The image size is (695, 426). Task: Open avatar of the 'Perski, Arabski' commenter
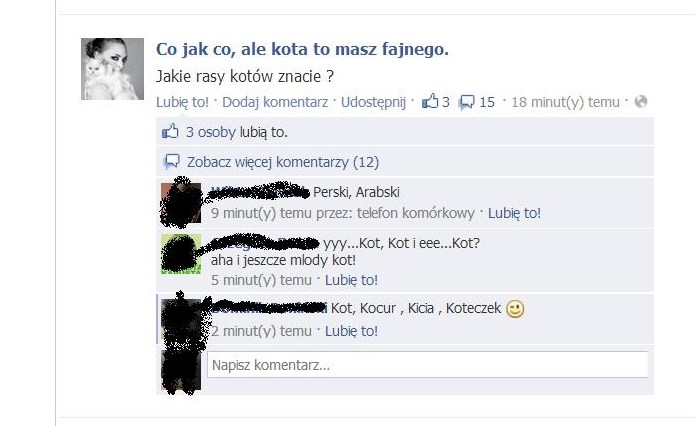(x=181, y=203)
